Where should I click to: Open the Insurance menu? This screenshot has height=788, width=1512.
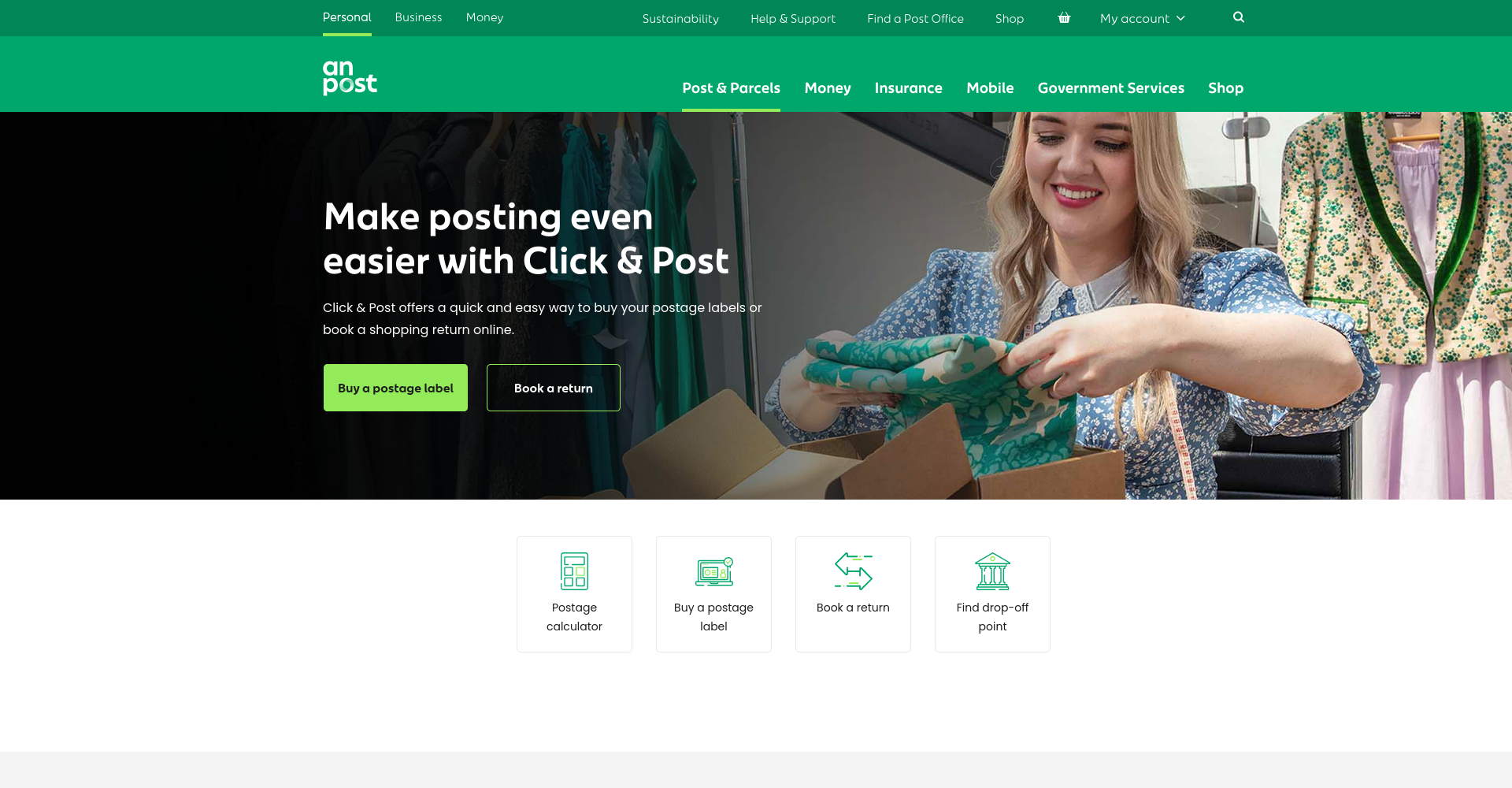pyautogui.click(x=908, y=88)
